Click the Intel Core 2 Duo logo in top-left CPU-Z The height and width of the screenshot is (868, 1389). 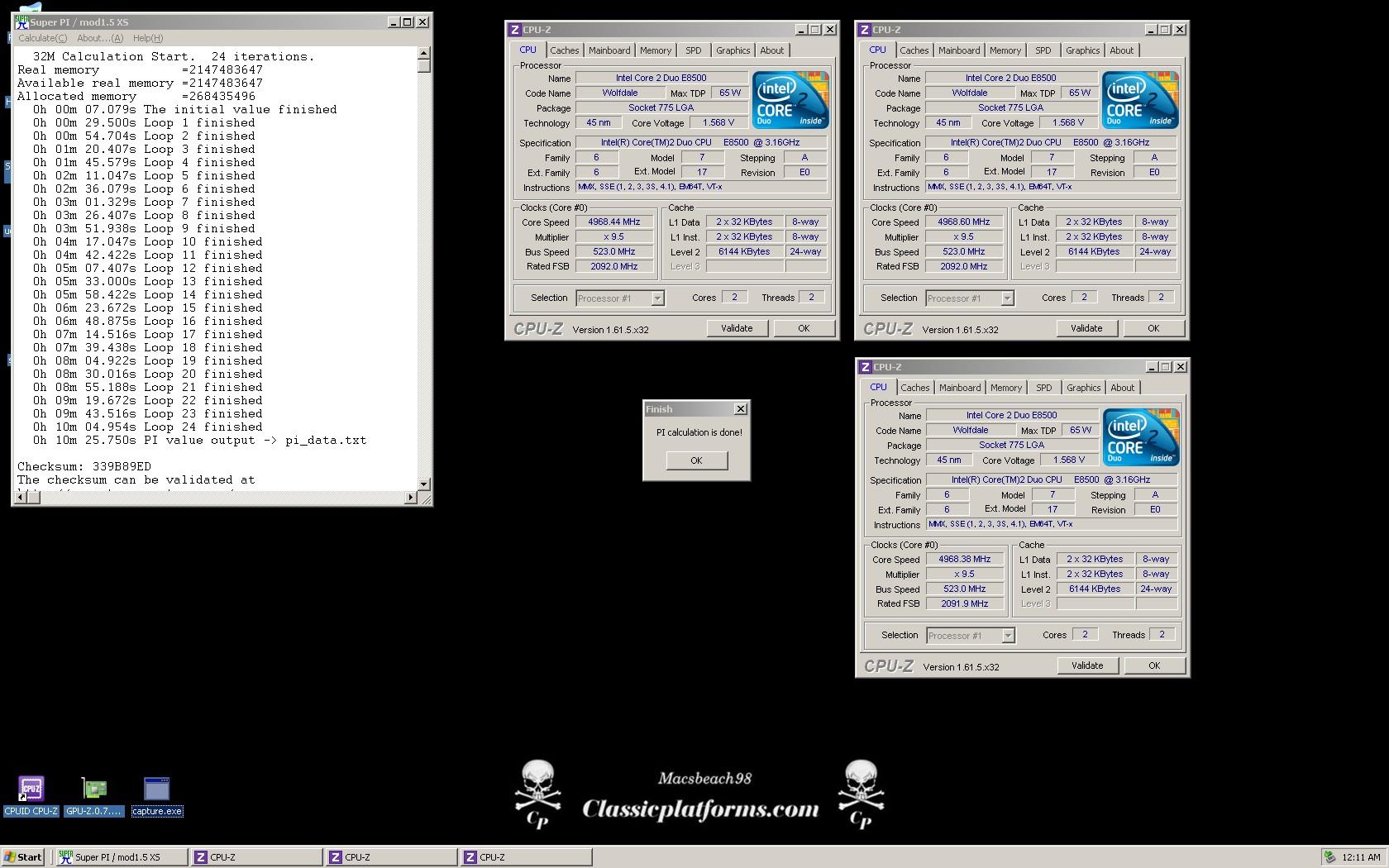click(790, 100)
